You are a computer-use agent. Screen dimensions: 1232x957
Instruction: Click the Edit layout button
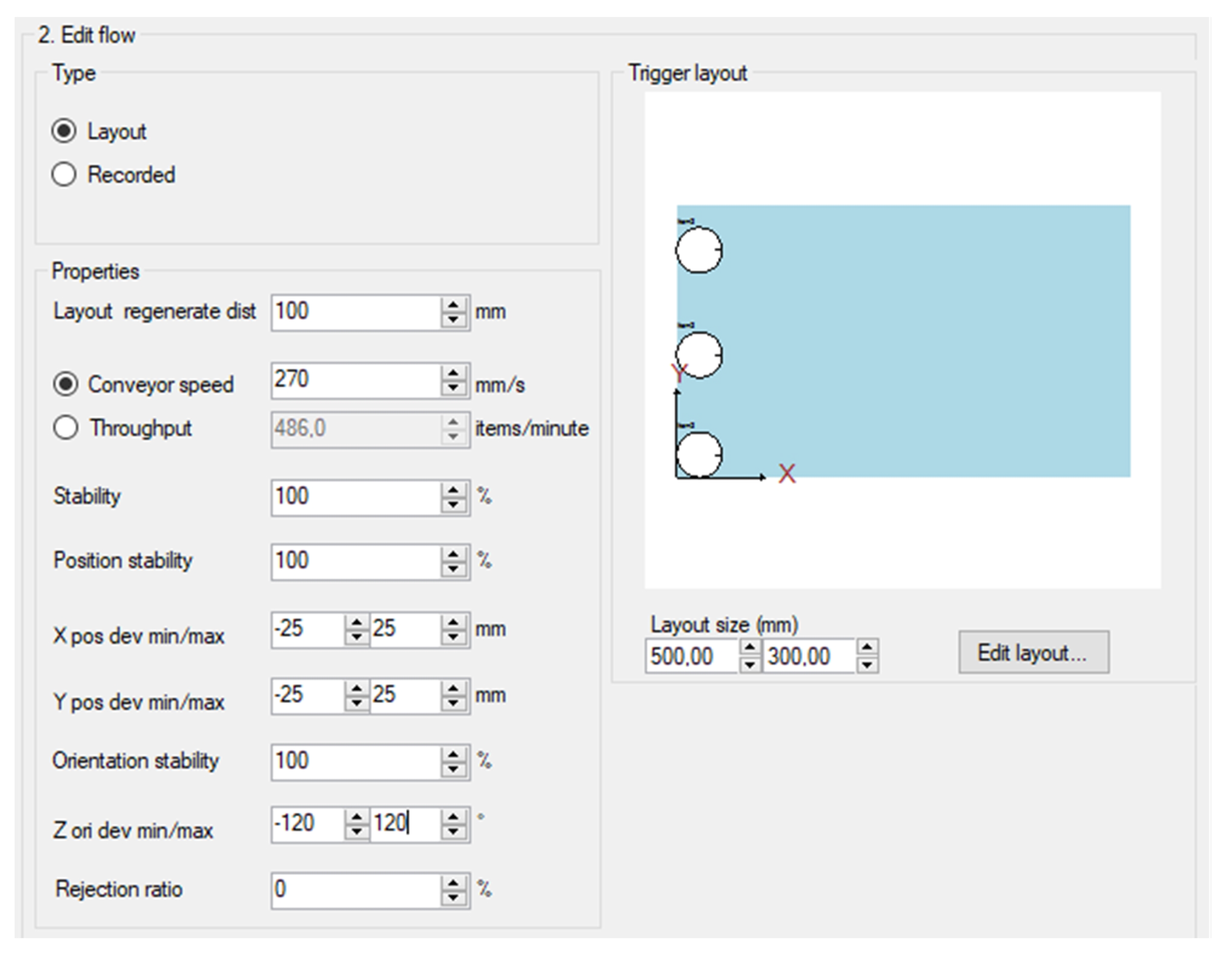click(x=1033, y=652)
